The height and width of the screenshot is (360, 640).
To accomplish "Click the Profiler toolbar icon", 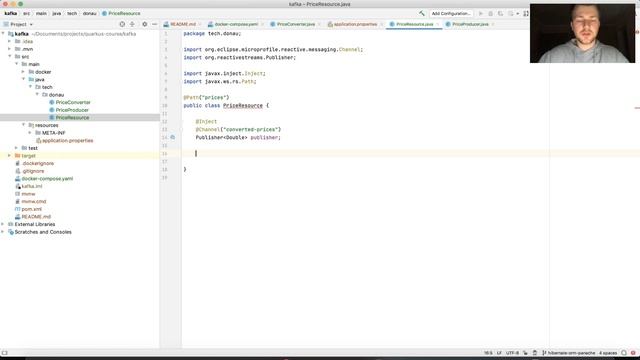I will pos(510,13).
